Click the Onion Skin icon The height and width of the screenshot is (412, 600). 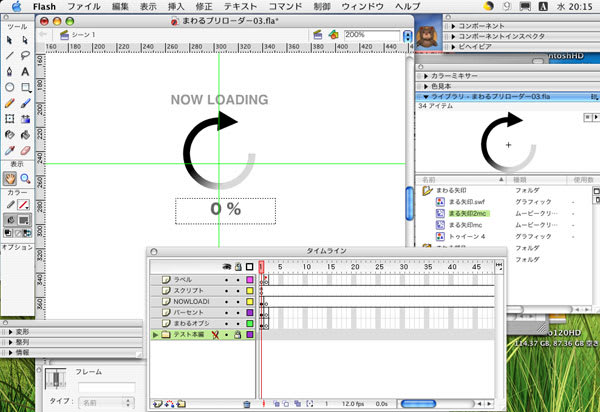coord(276,404)
